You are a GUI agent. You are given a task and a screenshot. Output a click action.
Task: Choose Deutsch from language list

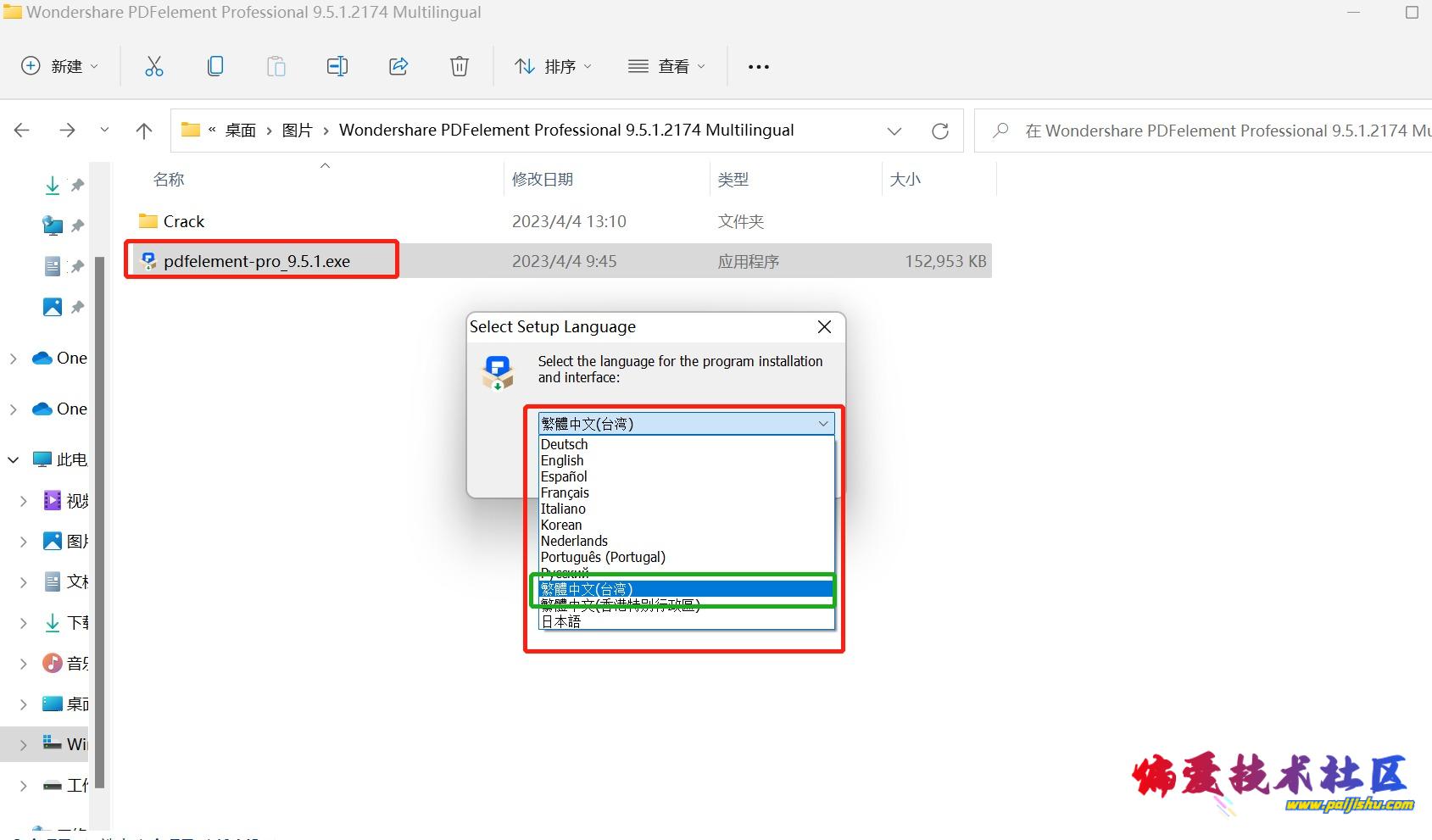tap(687, 444)
